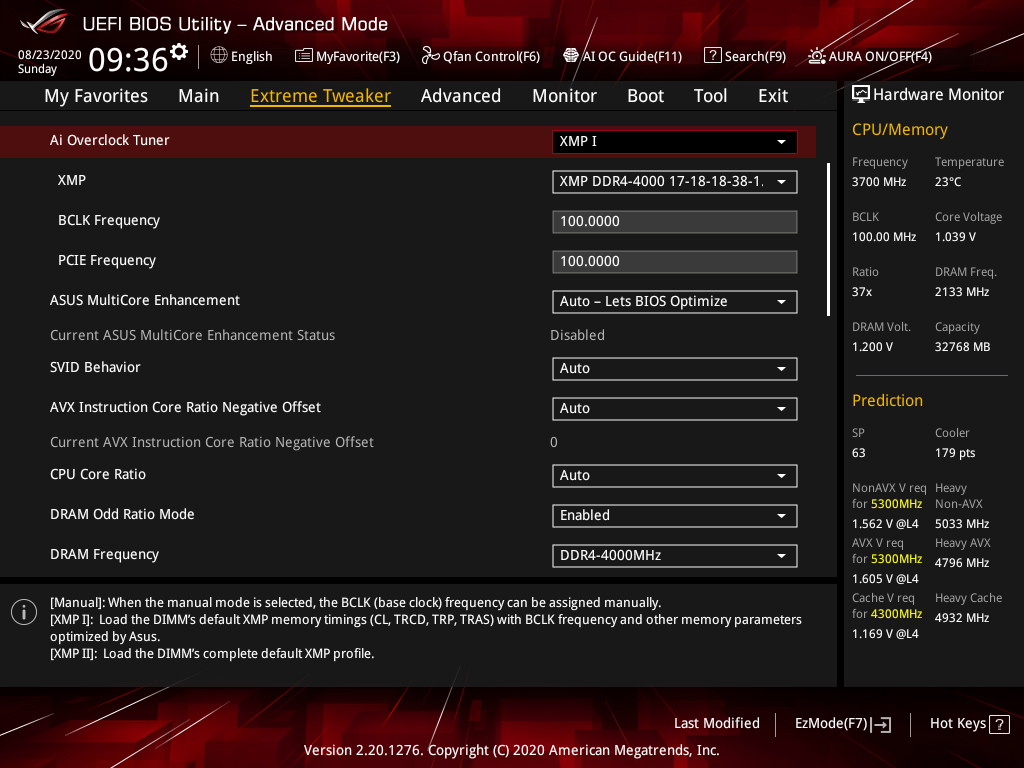Click ASUS MultiCore Enhancement label
The width and height of the screenshot is (1024, 768).
(x=145, y=300)
